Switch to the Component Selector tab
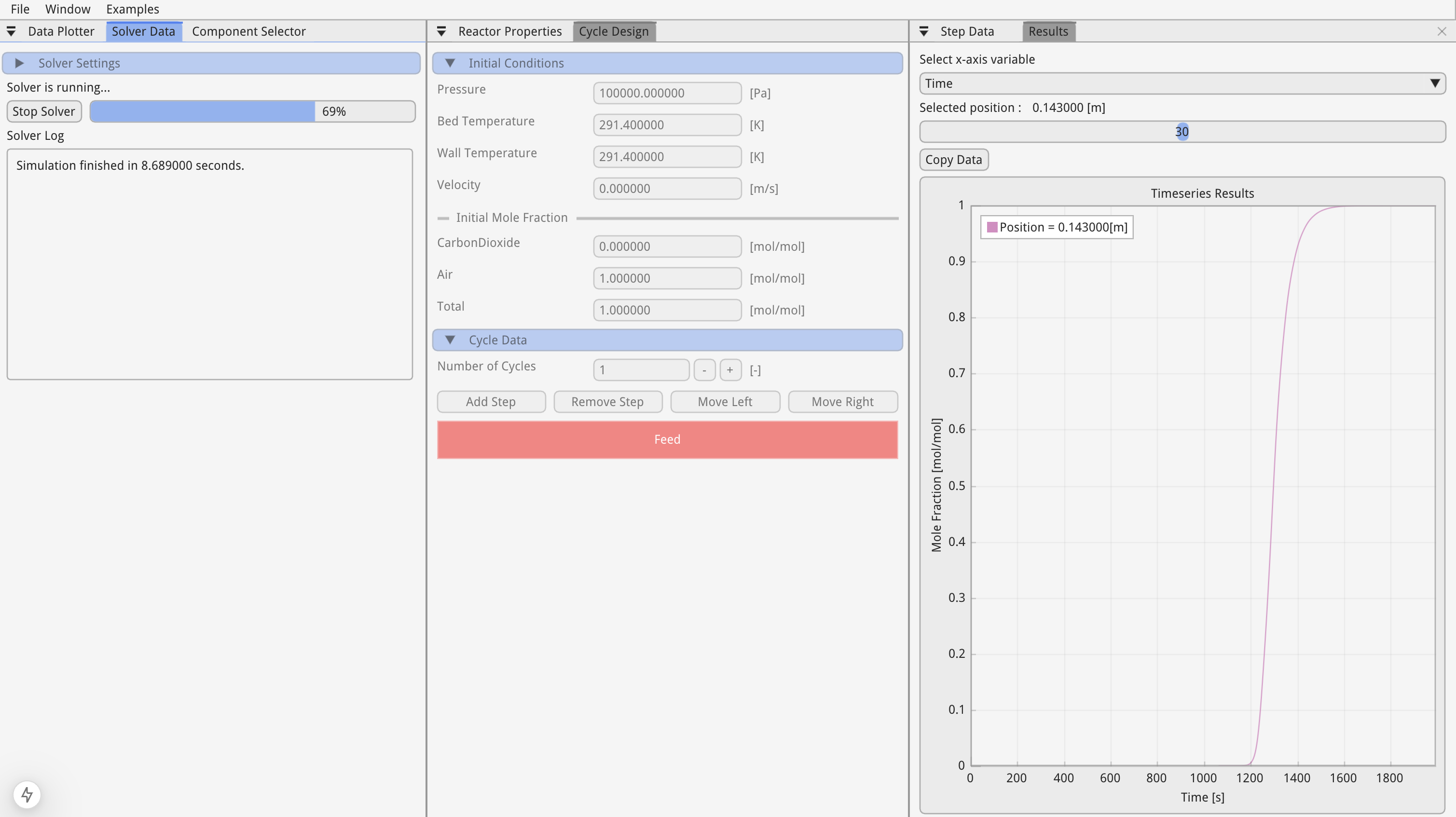 248,32
